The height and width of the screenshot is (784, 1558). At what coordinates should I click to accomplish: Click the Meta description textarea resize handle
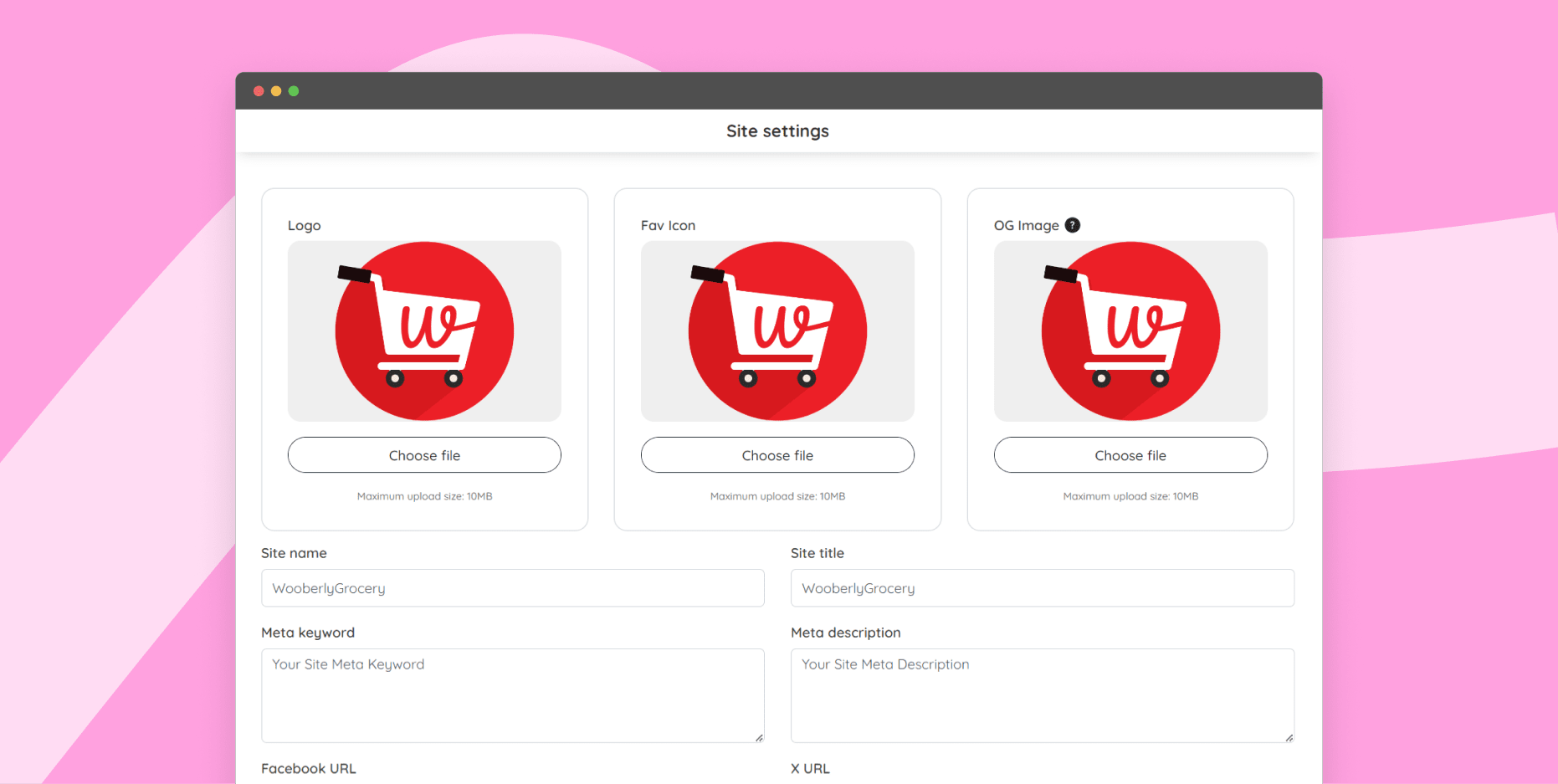tap(1289, 737)
